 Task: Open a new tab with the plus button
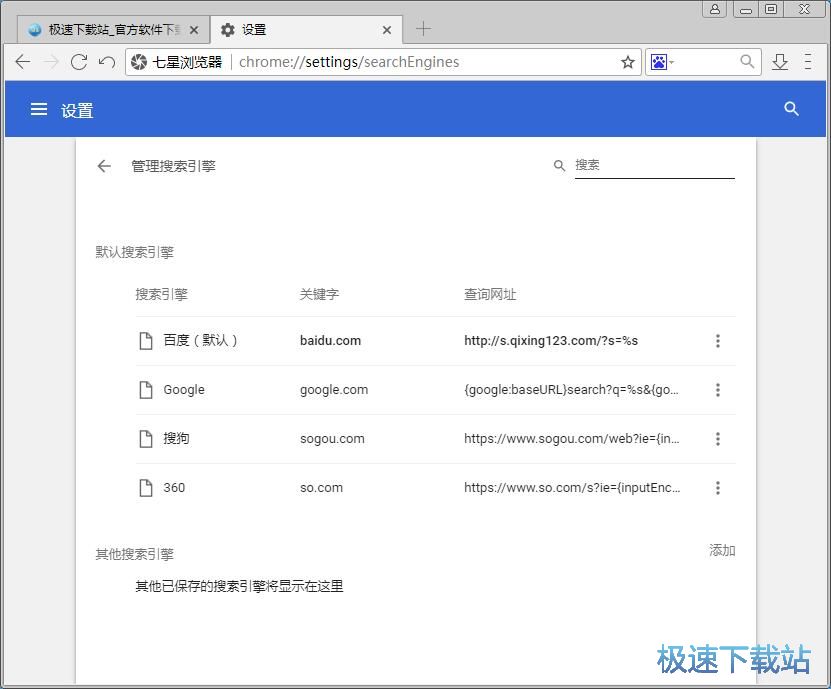pos(423,29)
